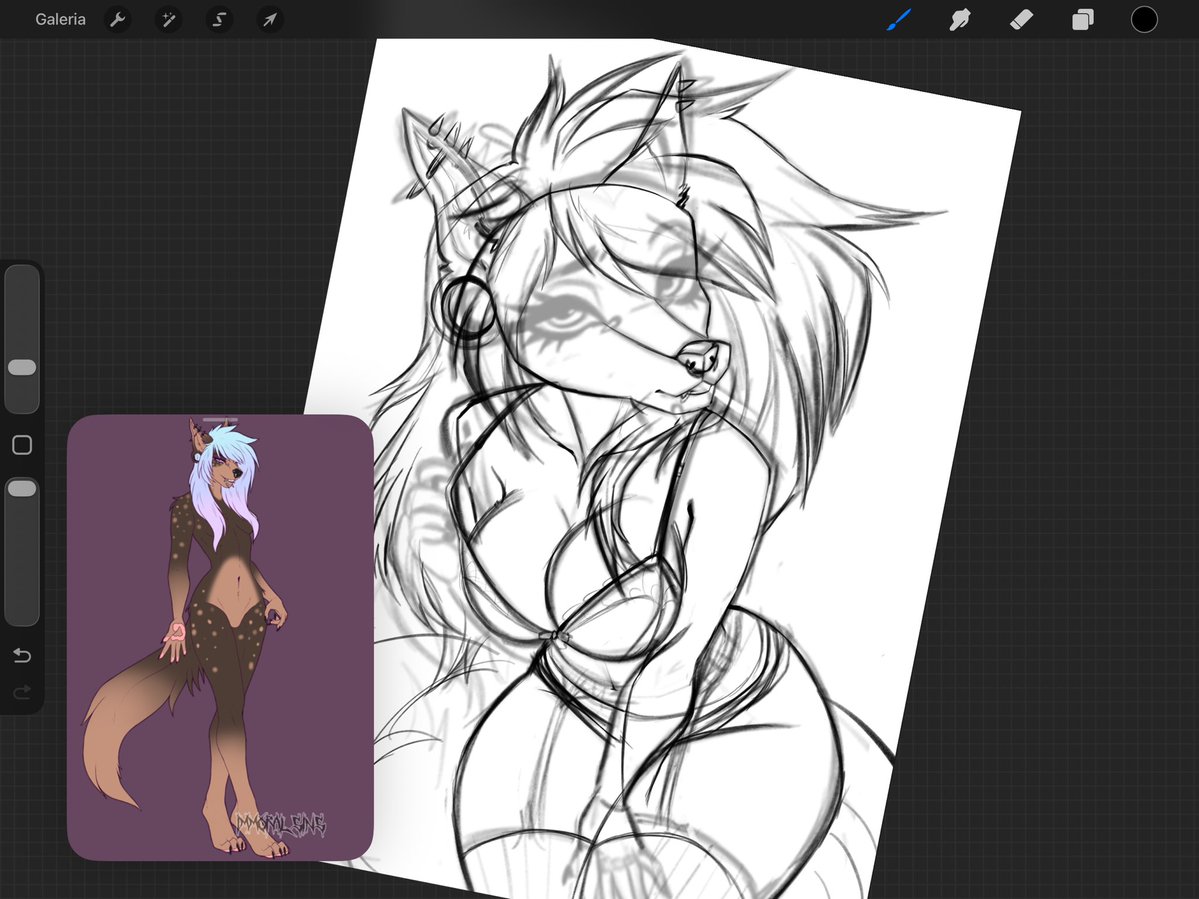Tap the reference image window

coord(220,638)
